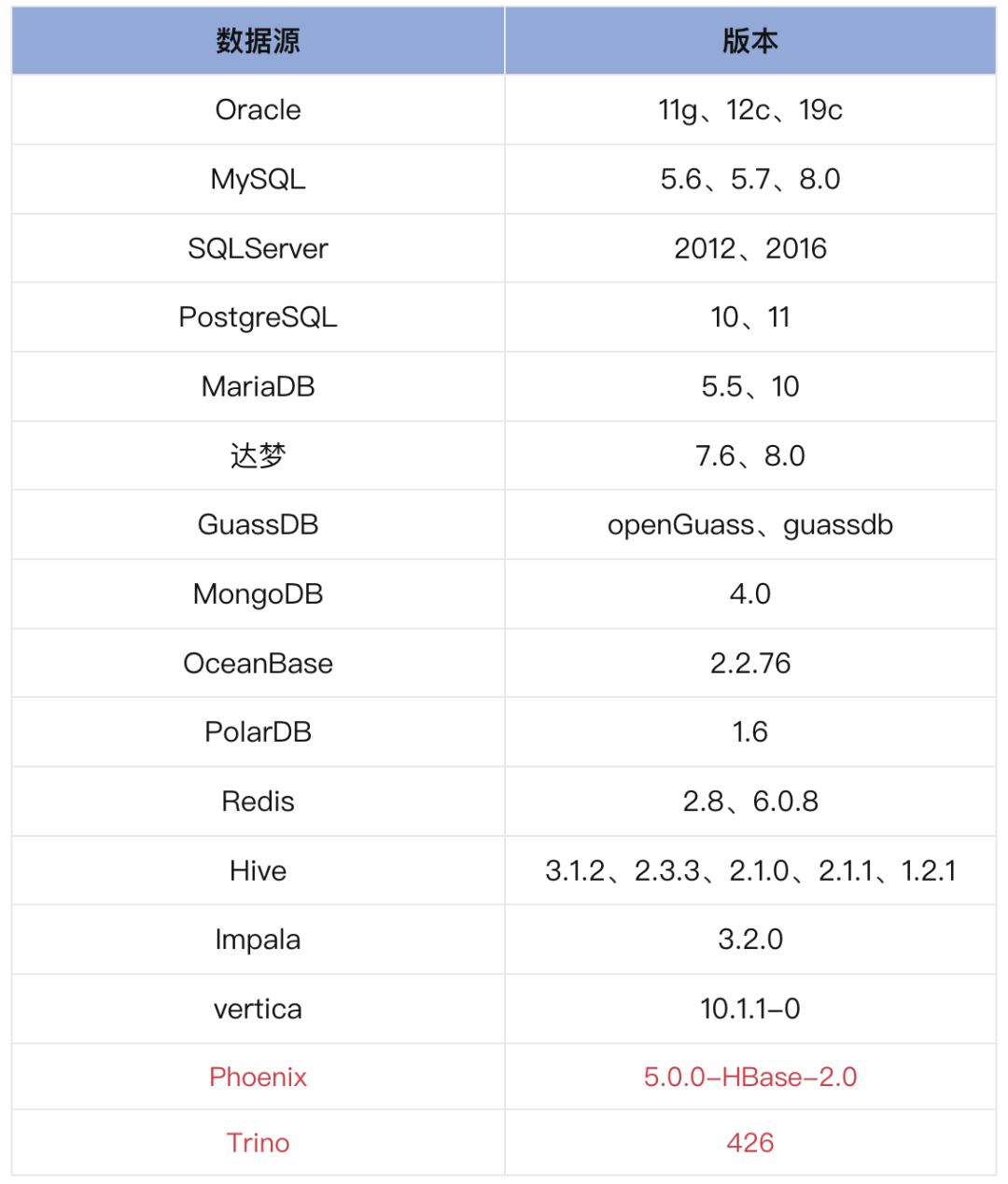This screenshot has width=1008, height=1184.
Task: Select the SQLServer cell
Action: tap(258, 248)
